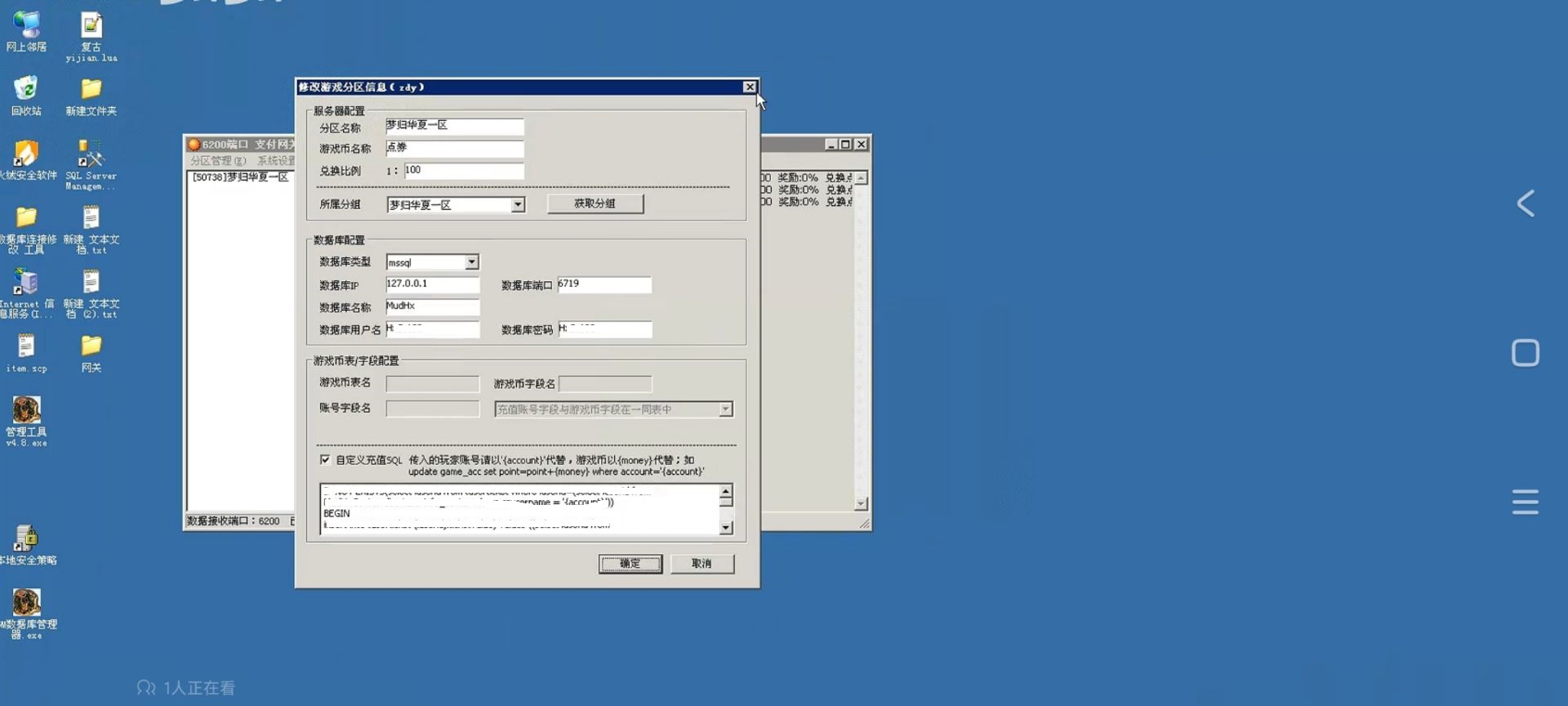Open the 分区管理 menu
Screen dimensions: 1568x706
click(217, 161)
